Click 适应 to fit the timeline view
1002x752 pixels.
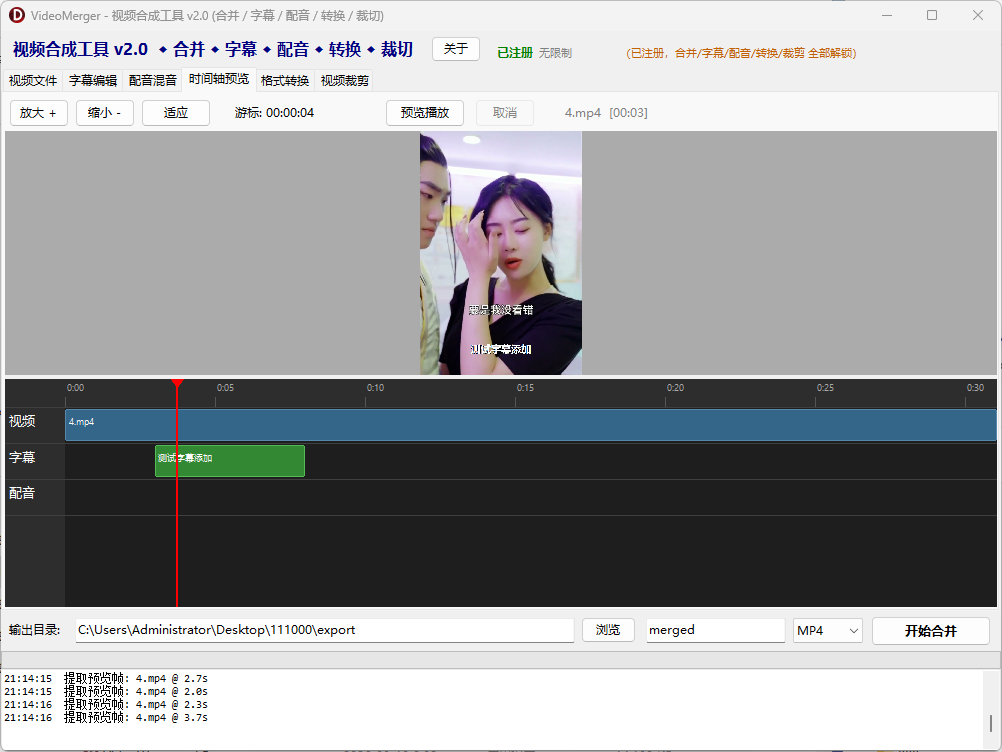175,113
